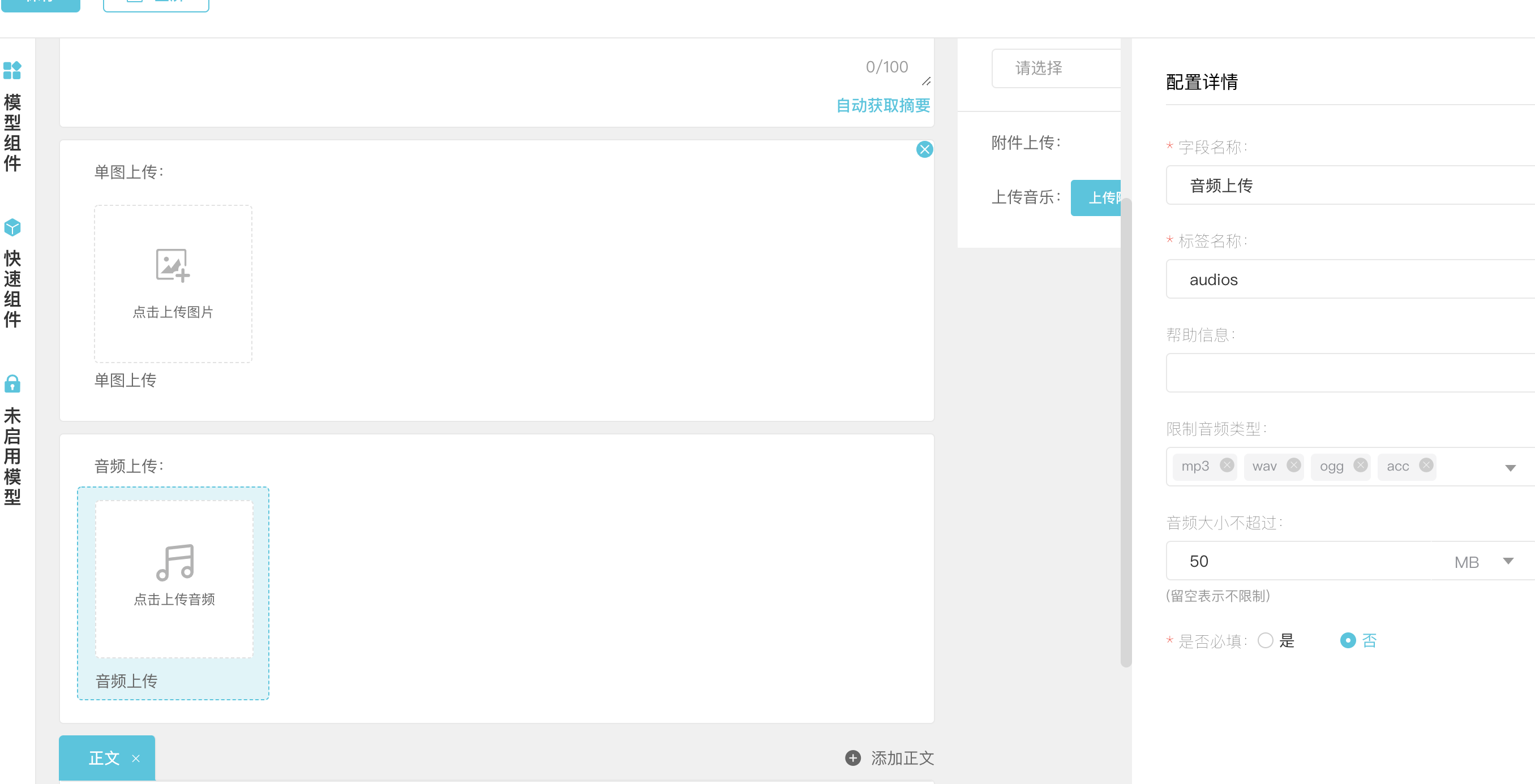Remove the single image upload block
1535x784 pixels.
pos(924,149)
